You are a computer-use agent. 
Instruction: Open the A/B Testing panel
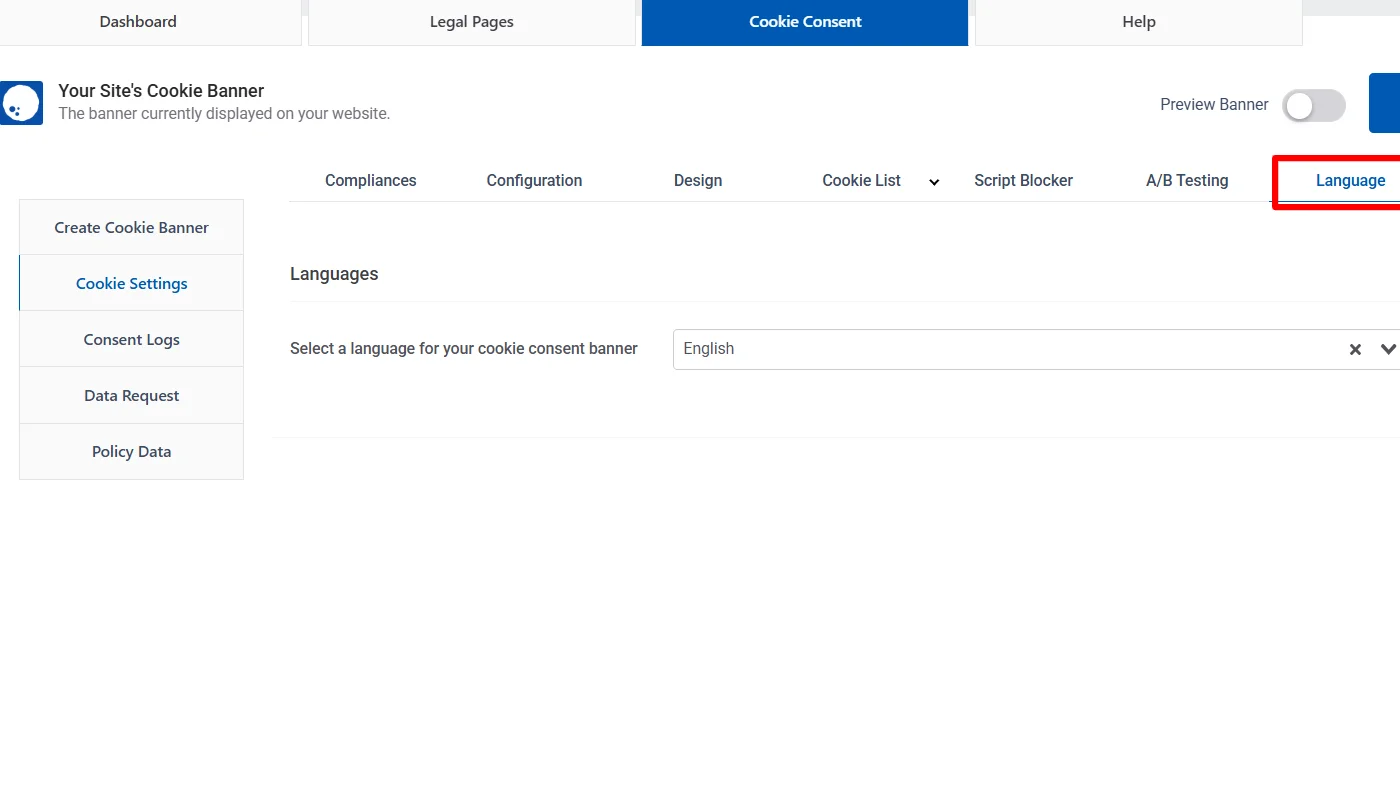coord(1187,181)
